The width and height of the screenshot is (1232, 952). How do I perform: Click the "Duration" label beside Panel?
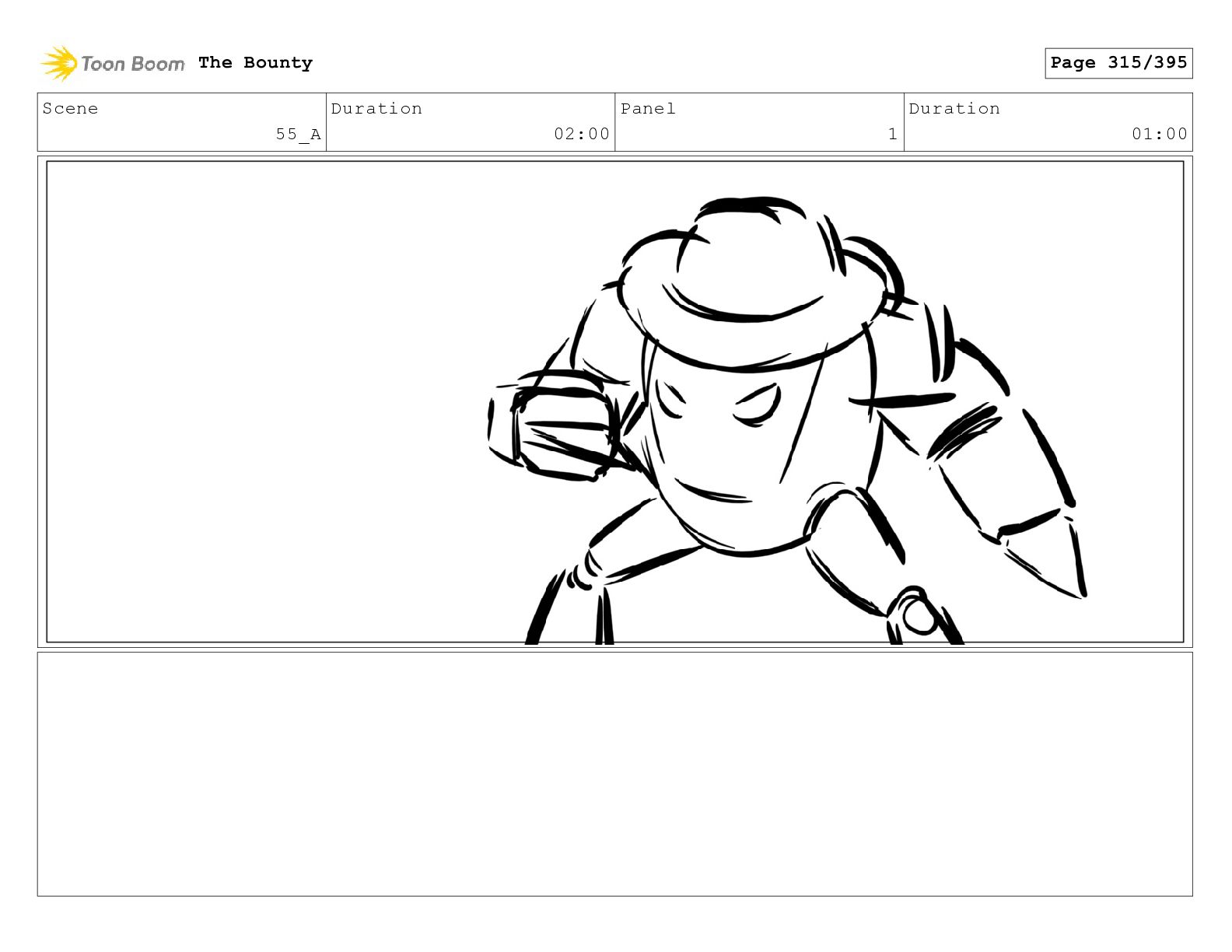tap(954, 109)
